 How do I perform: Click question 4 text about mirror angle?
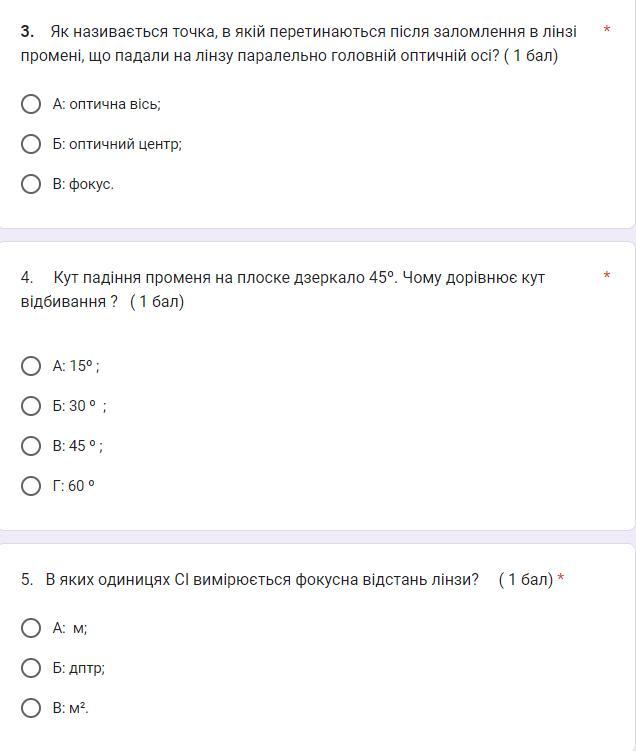(290, 289)
